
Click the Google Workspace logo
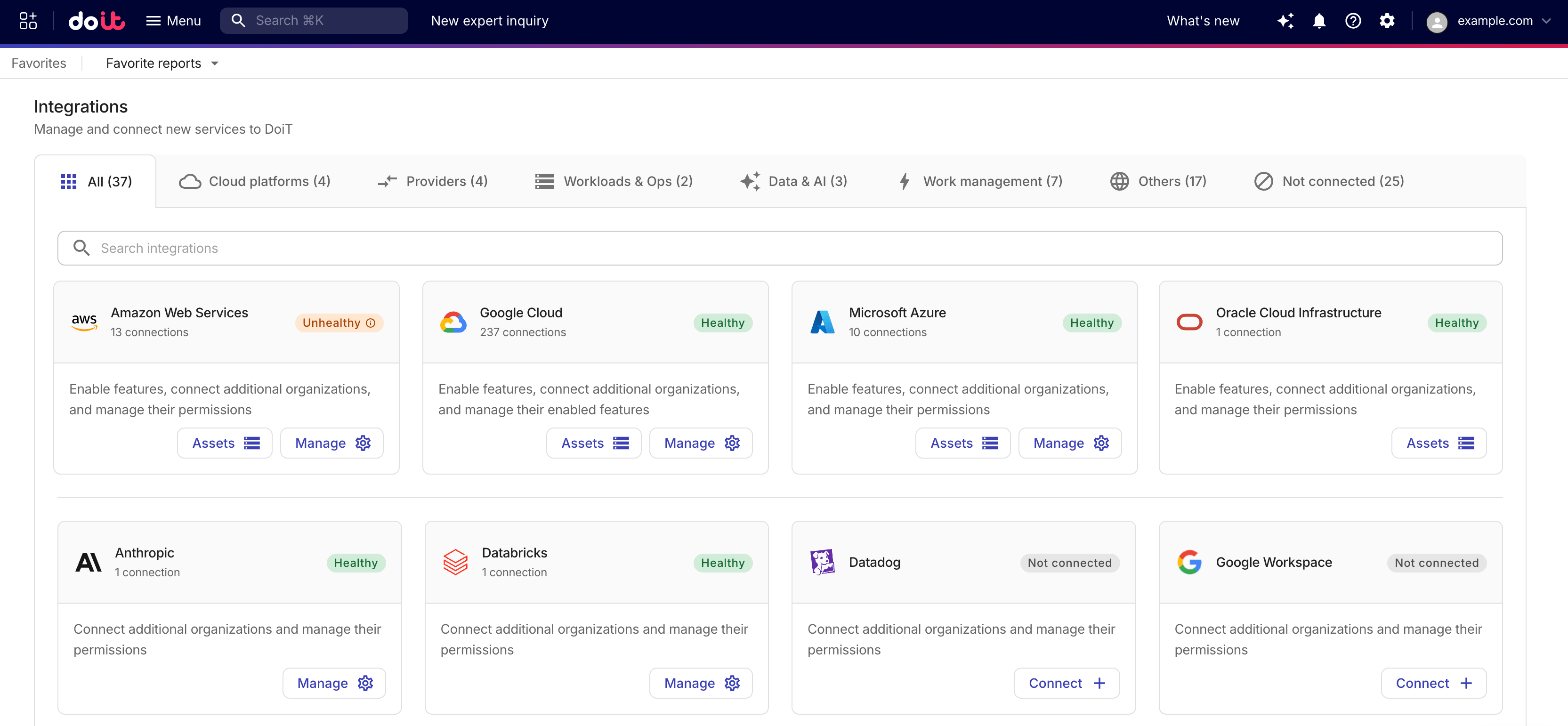1189,562
